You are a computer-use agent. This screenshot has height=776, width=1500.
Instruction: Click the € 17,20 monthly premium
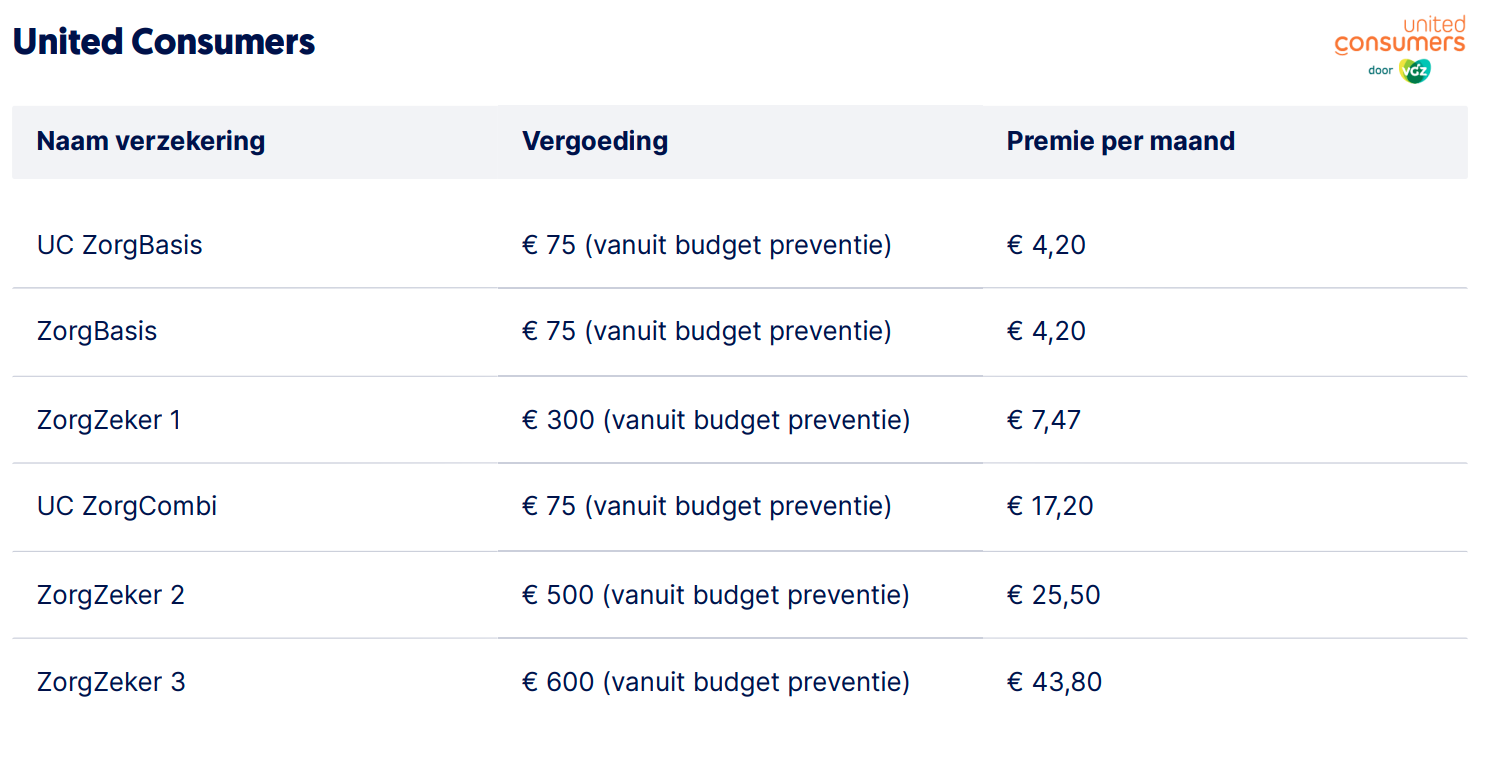coord(1050,506)
